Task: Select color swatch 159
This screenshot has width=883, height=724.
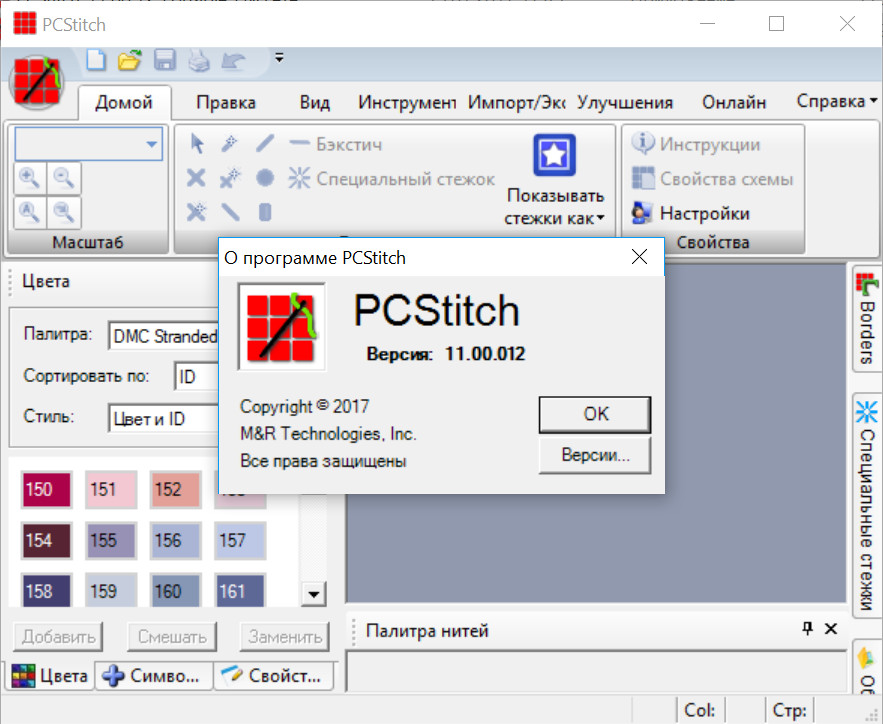Action: (111, 591)
